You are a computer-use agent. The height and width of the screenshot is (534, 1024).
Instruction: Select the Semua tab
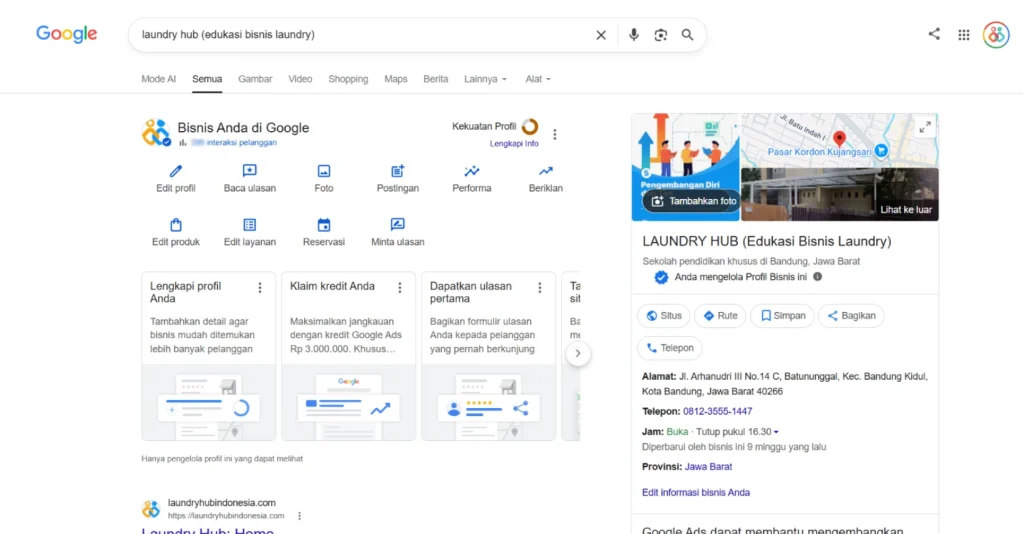207,79
